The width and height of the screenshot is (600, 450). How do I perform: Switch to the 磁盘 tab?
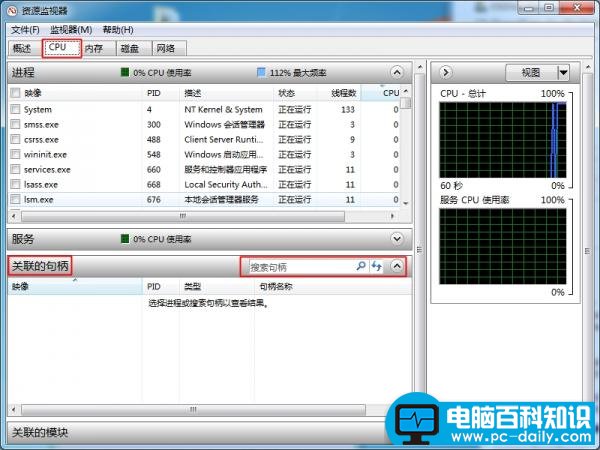pyautogui.click(x=134, y=49)
